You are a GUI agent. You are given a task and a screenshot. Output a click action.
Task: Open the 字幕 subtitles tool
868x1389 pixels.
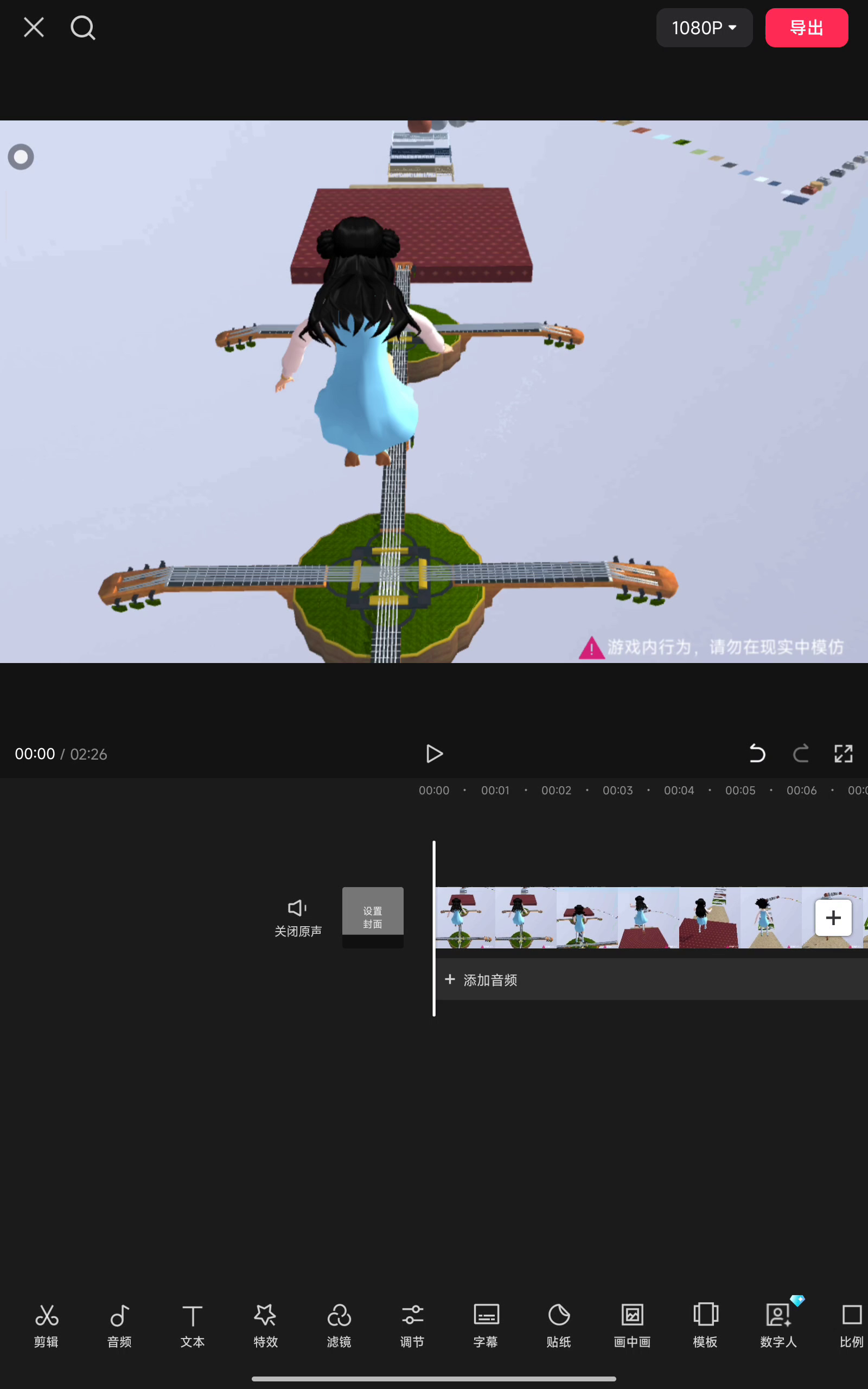pos(486,1325)
